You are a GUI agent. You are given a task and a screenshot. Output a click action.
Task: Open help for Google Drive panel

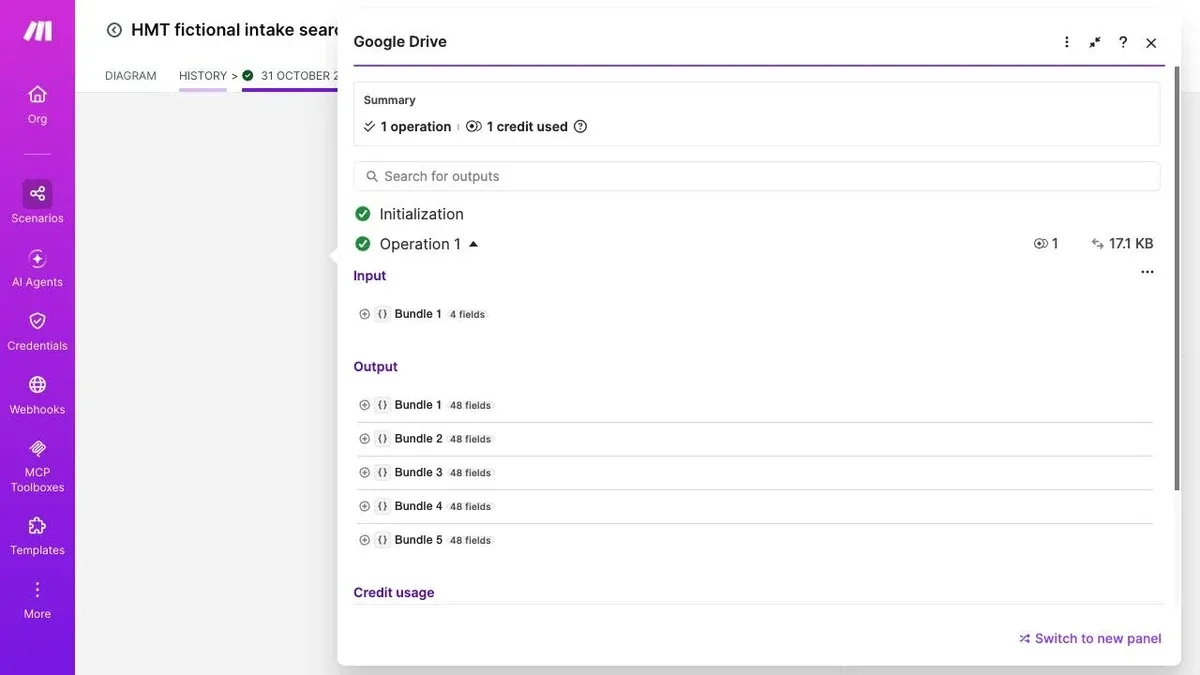(1123, 42)
